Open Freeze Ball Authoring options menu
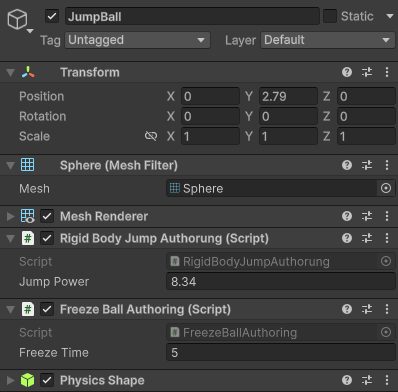Viewport: 398px width, 392px height. click(x=387, y=309)
